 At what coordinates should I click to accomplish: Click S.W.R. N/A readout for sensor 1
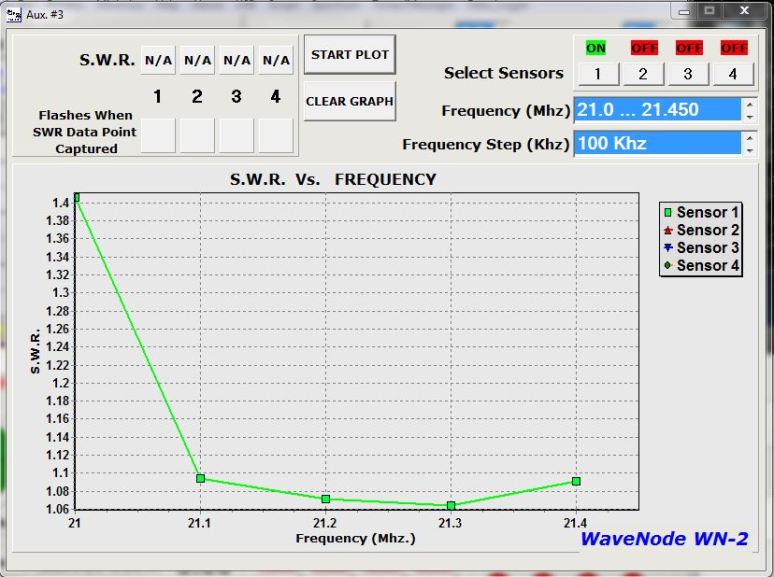click(158, 60)
